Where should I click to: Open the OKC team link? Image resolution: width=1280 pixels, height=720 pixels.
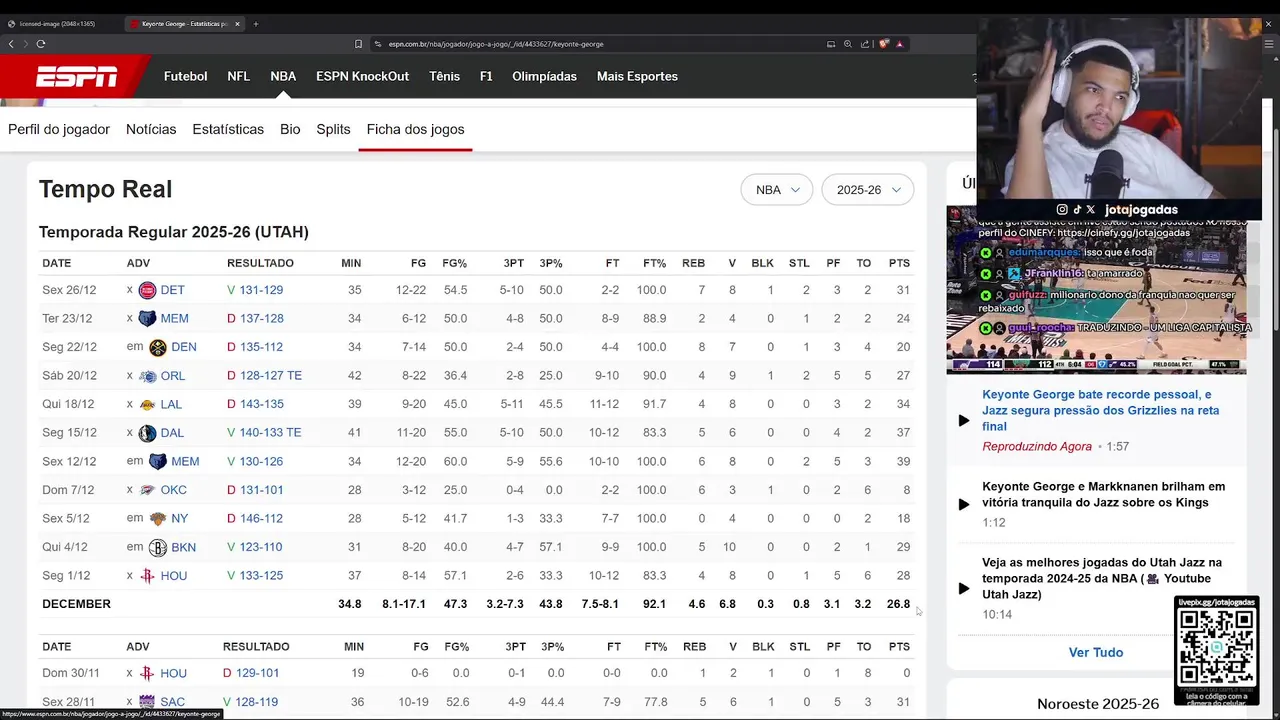point(174,490)
